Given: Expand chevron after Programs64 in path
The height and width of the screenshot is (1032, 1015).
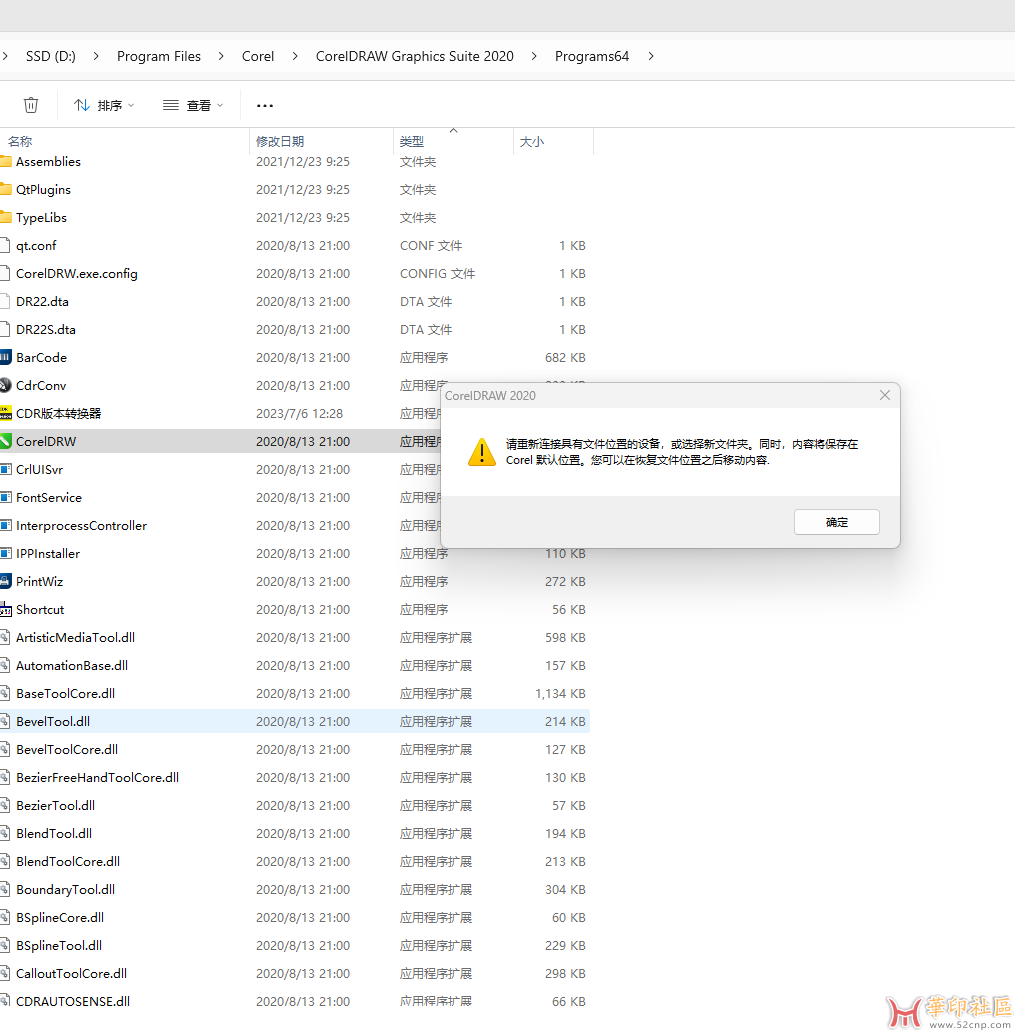Looking at the screenshot, I should (x=651, y=56).
